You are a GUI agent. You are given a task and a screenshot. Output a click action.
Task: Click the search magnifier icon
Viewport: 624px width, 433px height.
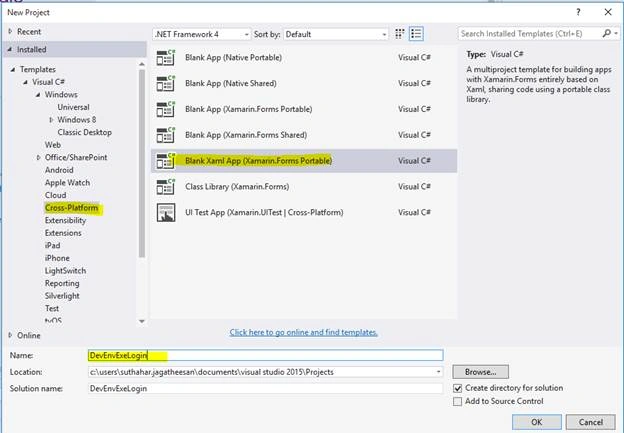click(x=606, y=33)
